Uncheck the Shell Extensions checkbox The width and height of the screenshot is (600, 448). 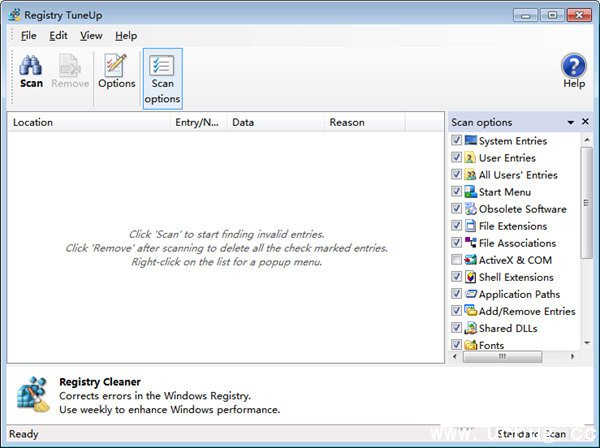pos(456,276)
